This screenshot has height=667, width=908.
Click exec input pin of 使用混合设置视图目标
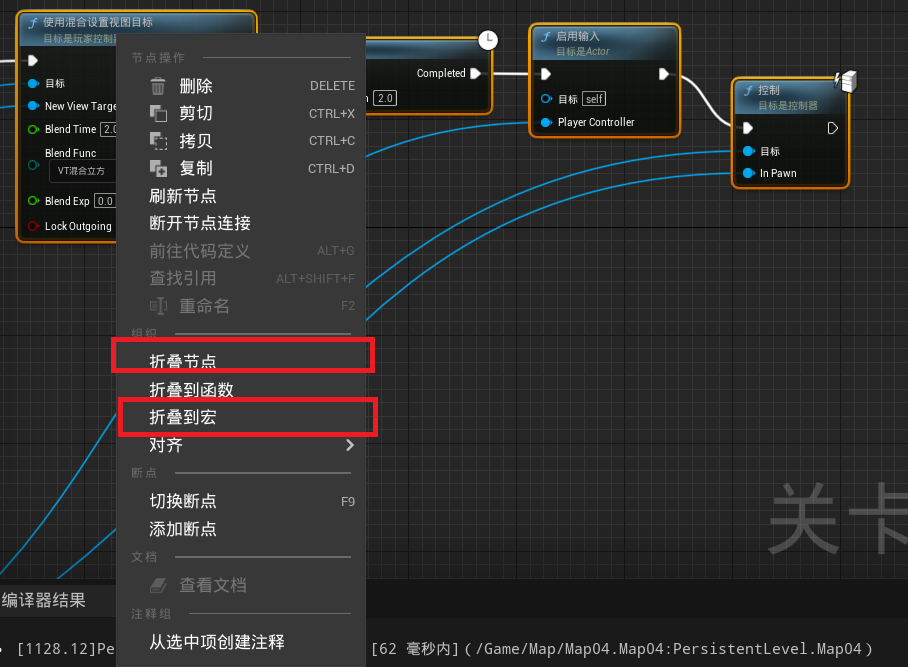tap(33, 60)
